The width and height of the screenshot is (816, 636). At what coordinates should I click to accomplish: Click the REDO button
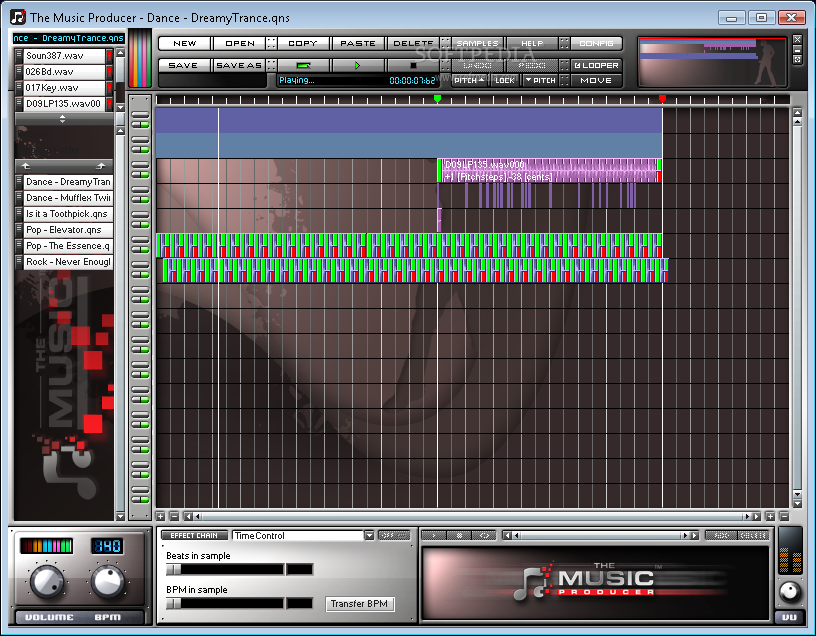[532, 66]
